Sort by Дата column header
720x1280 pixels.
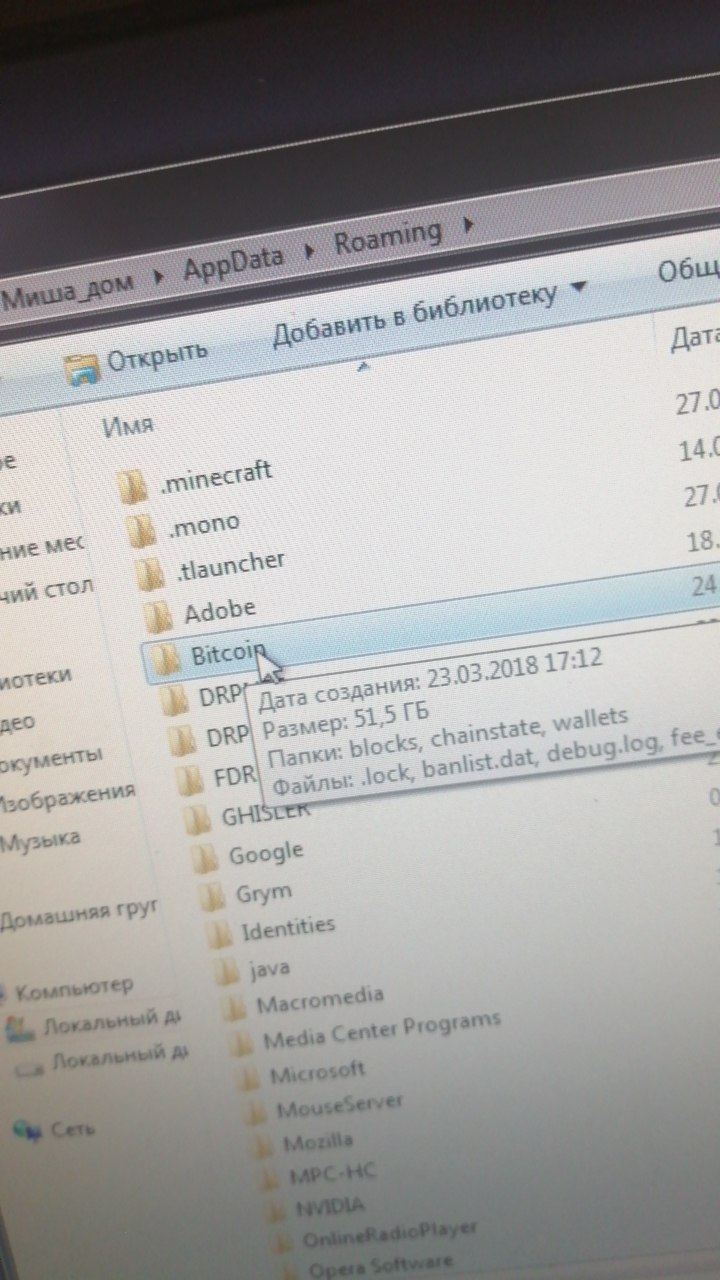click(x=695, y=337)
